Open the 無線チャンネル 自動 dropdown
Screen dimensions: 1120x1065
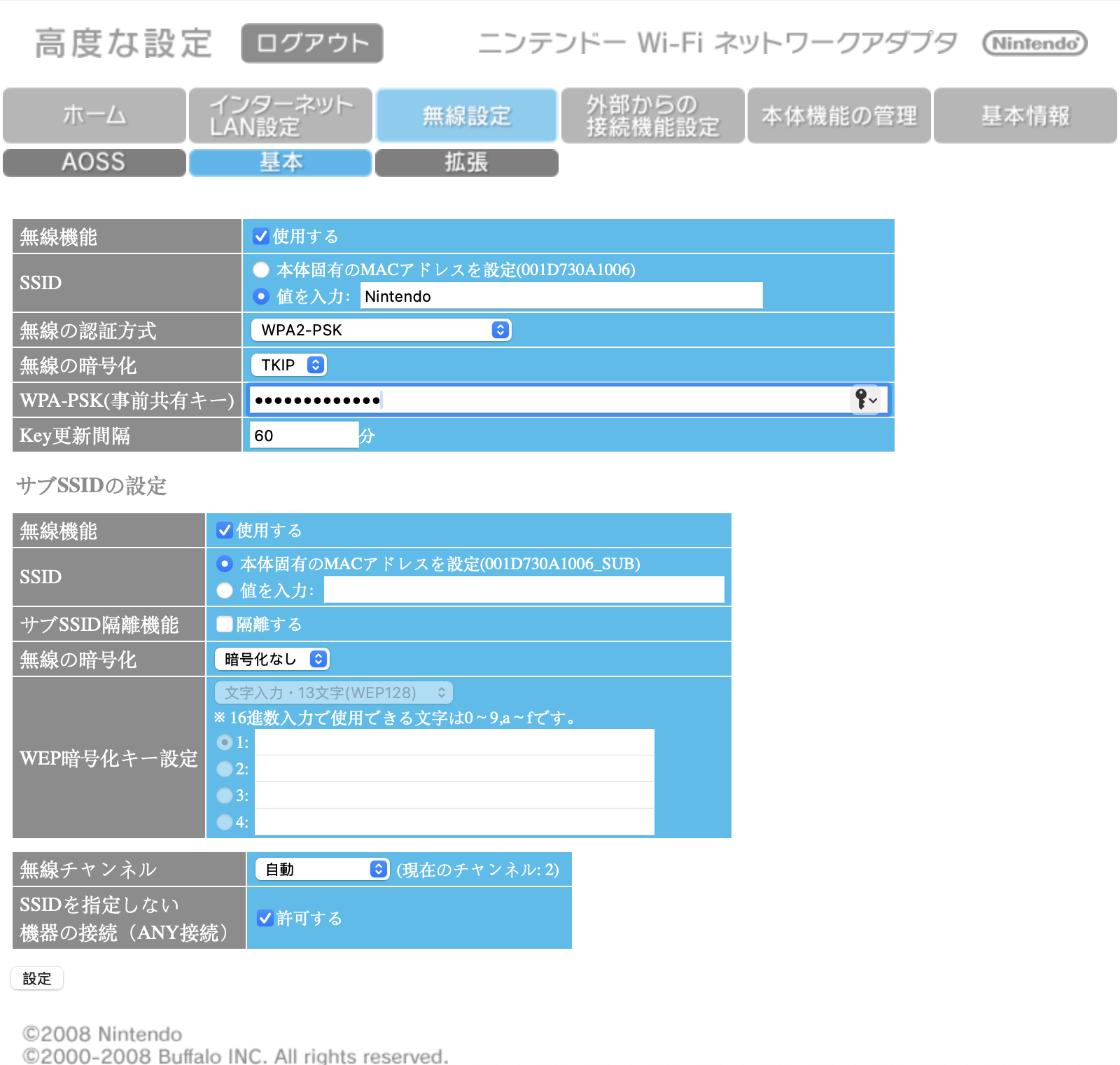click(x=323, y=869)
